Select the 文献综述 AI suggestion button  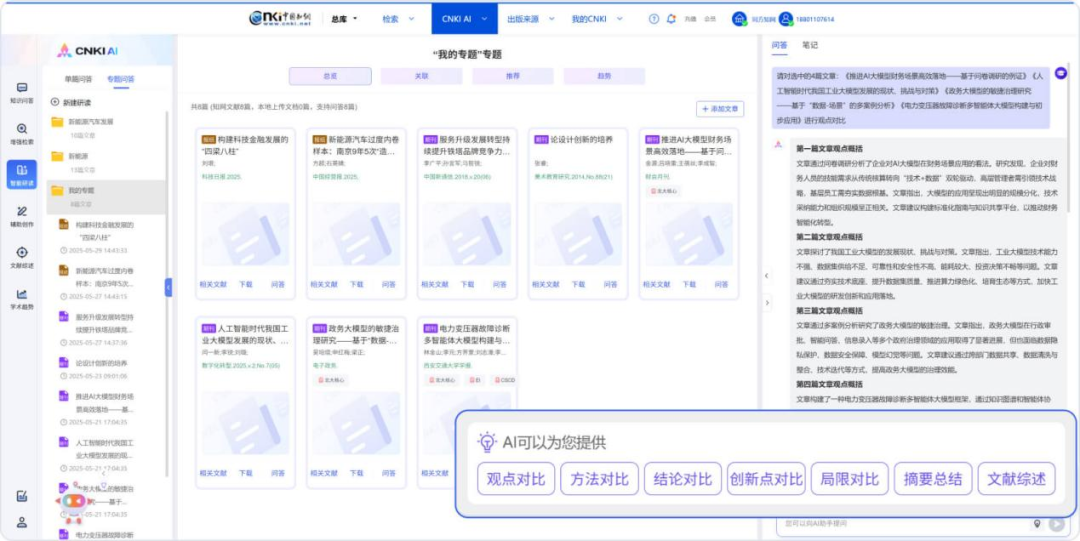(1016, 479)
